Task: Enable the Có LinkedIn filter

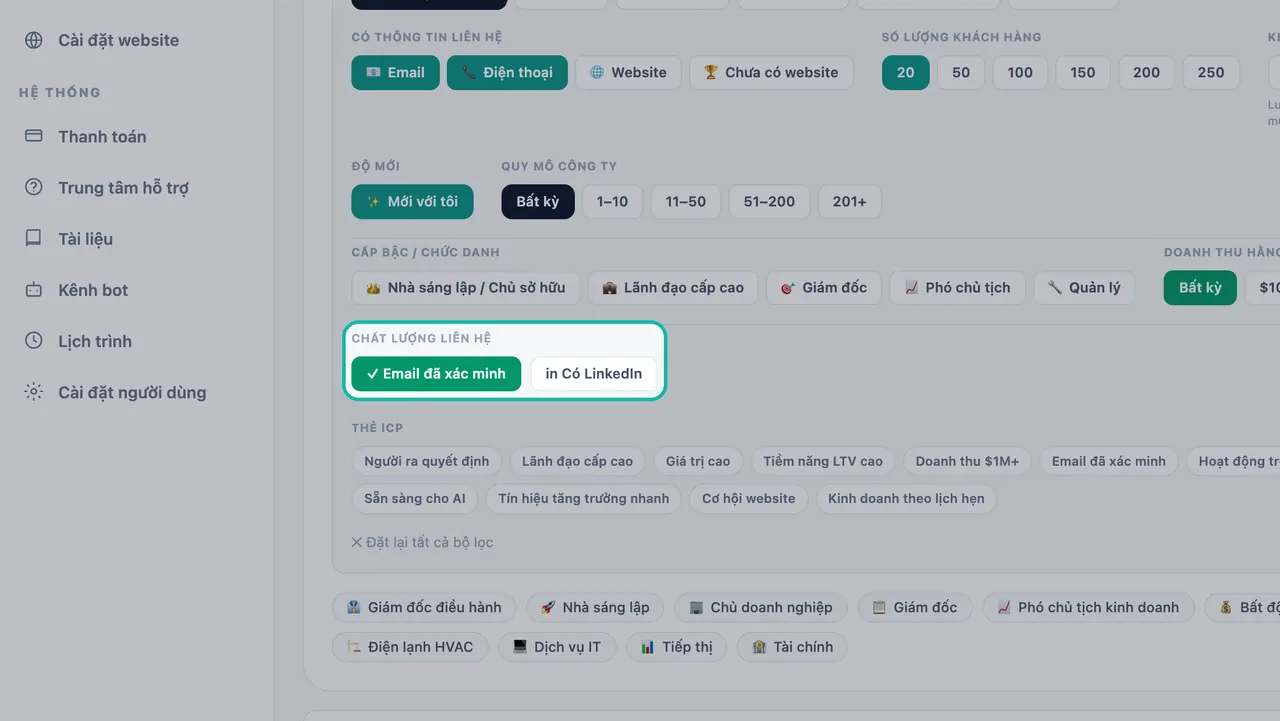Action: pyautogui.click(x=594, y=374)
